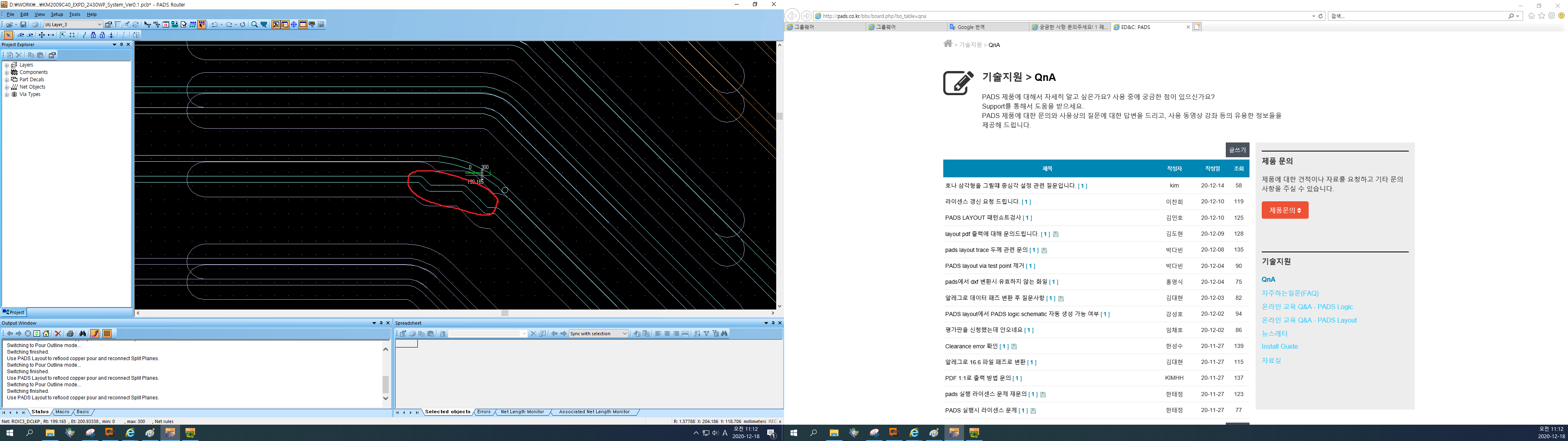Click the red 제품문의 button

click(x=1284, y=210)
